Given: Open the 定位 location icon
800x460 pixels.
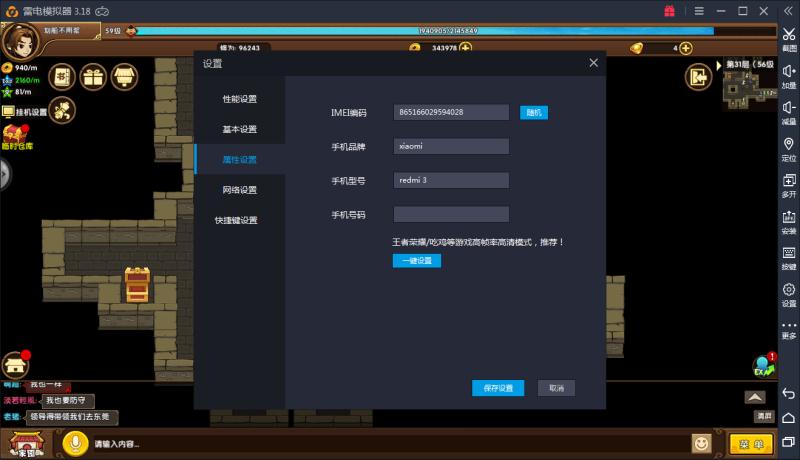Looking at the screenshot, I should click(788, 148).
